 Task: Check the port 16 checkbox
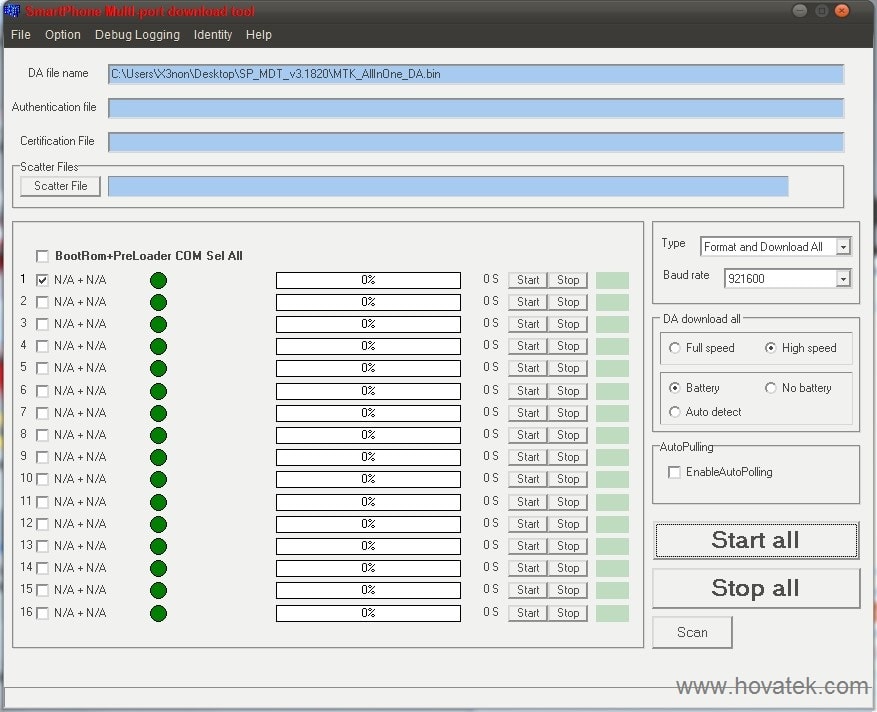point(42,613)
